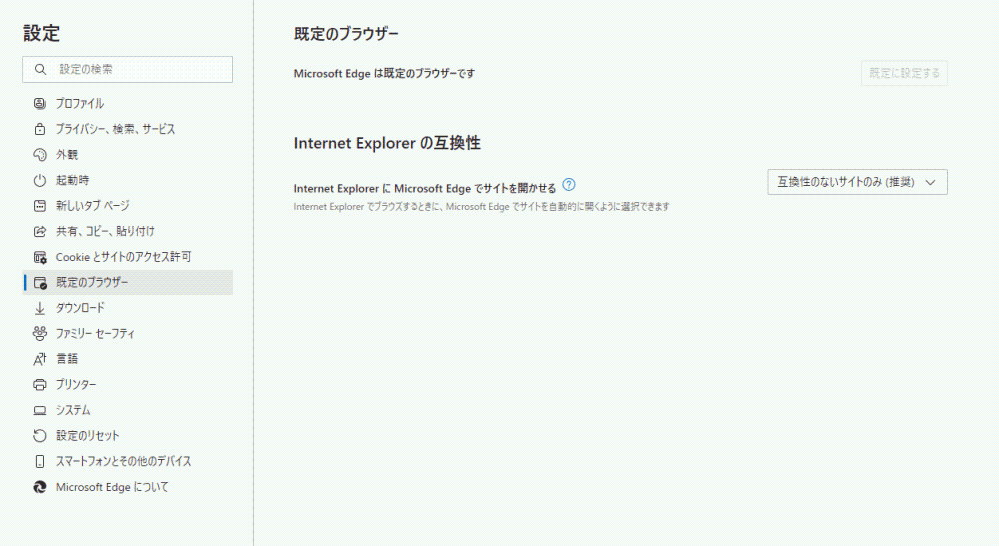Click the reset settings icon

point(40,436)
